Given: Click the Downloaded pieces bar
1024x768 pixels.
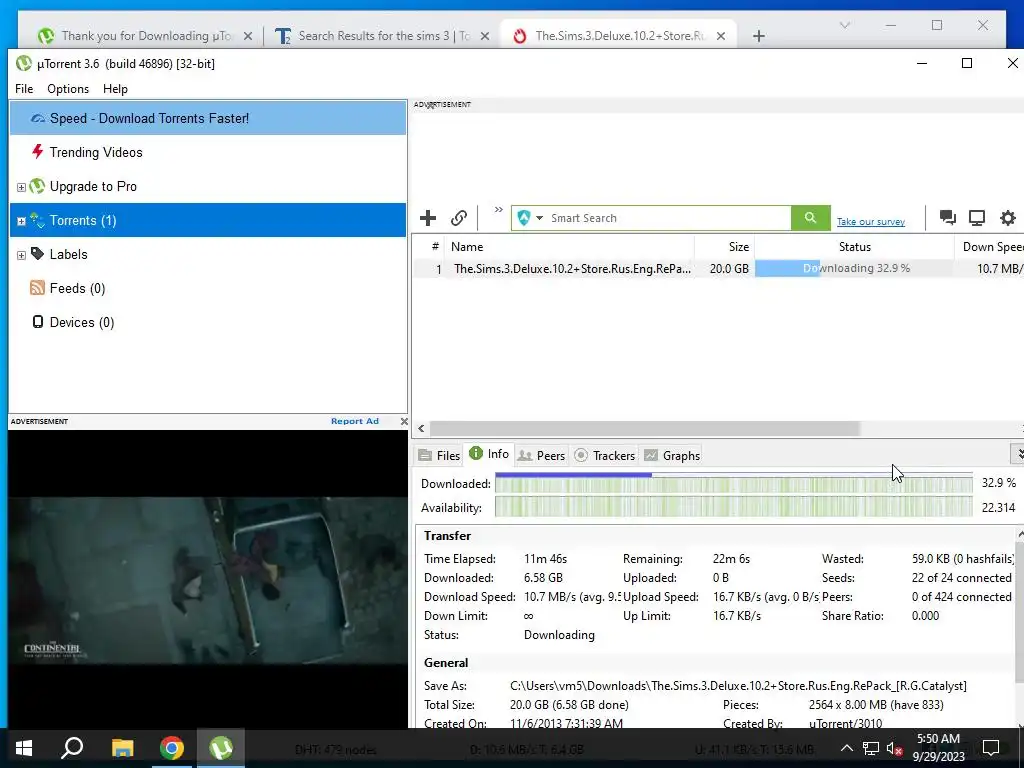Looking at the screenshot, I should coord(733,484).
